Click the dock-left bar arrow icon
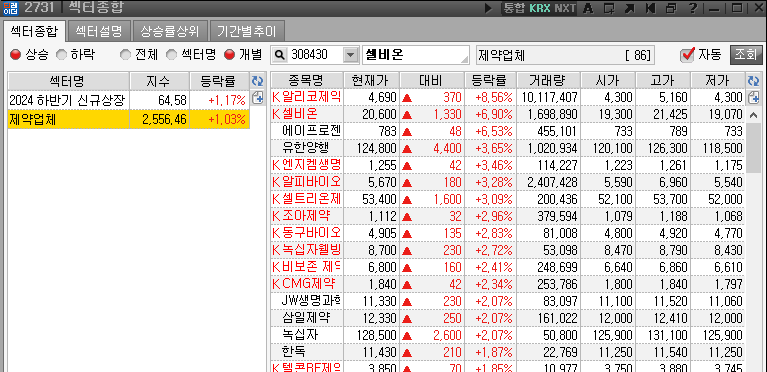Screen dimensions: 767x372 tap(650, 8)
